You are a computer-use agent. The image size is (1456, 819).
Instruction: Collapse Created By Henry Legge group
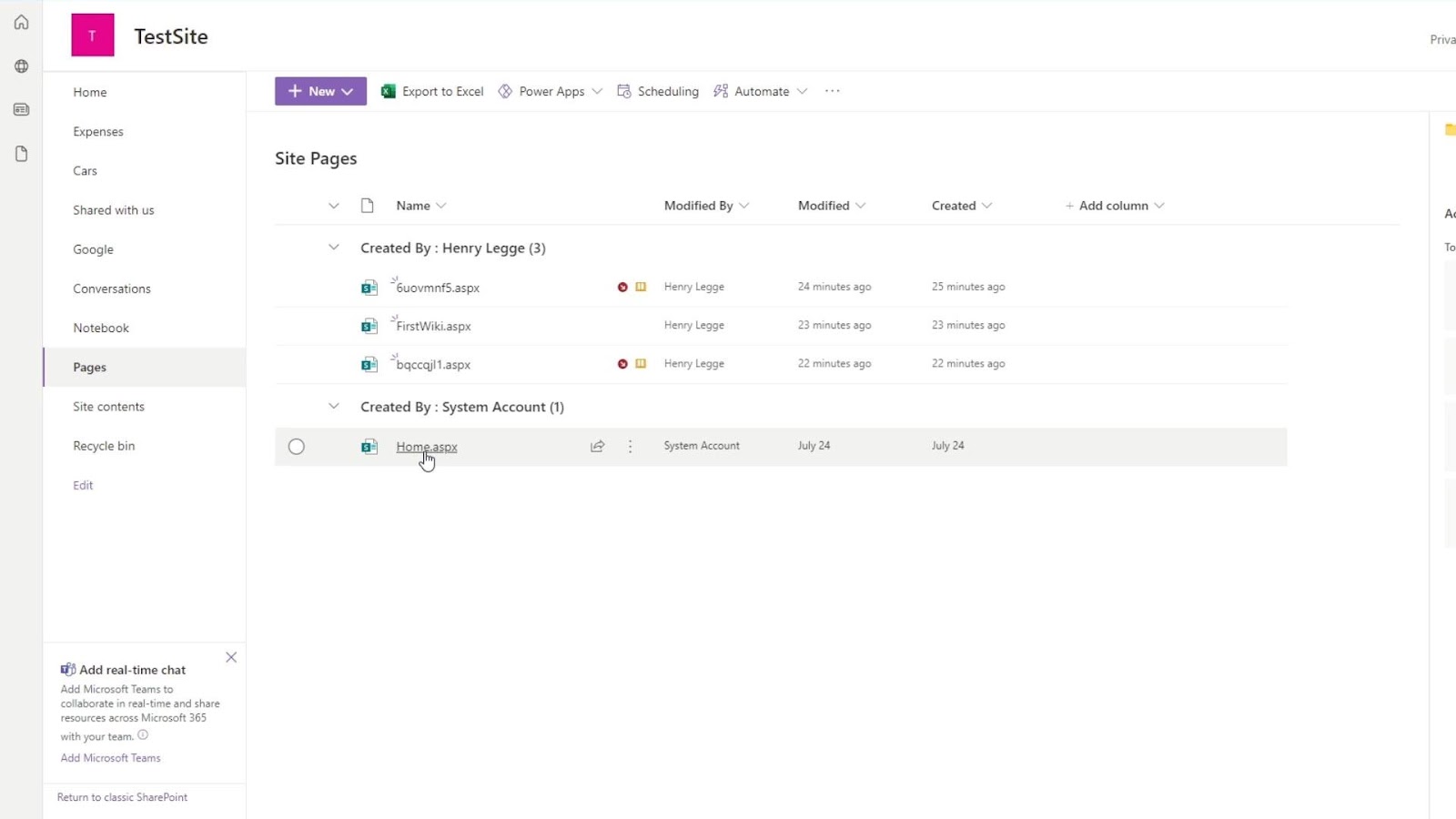point(334,248)
